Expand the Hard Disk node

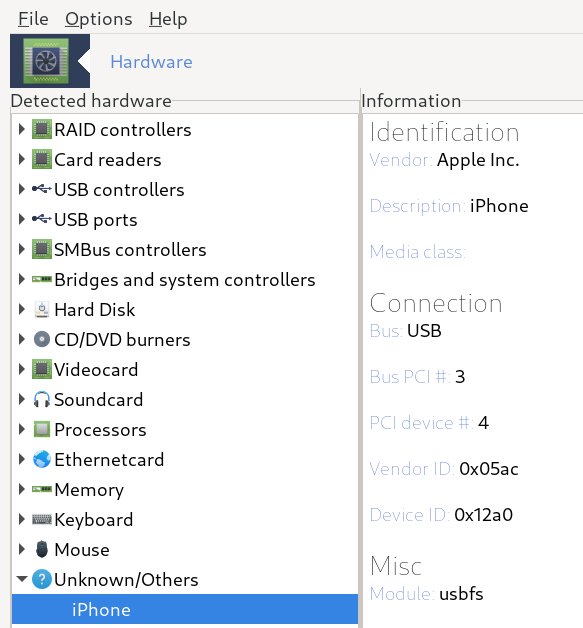pos(22,309)
